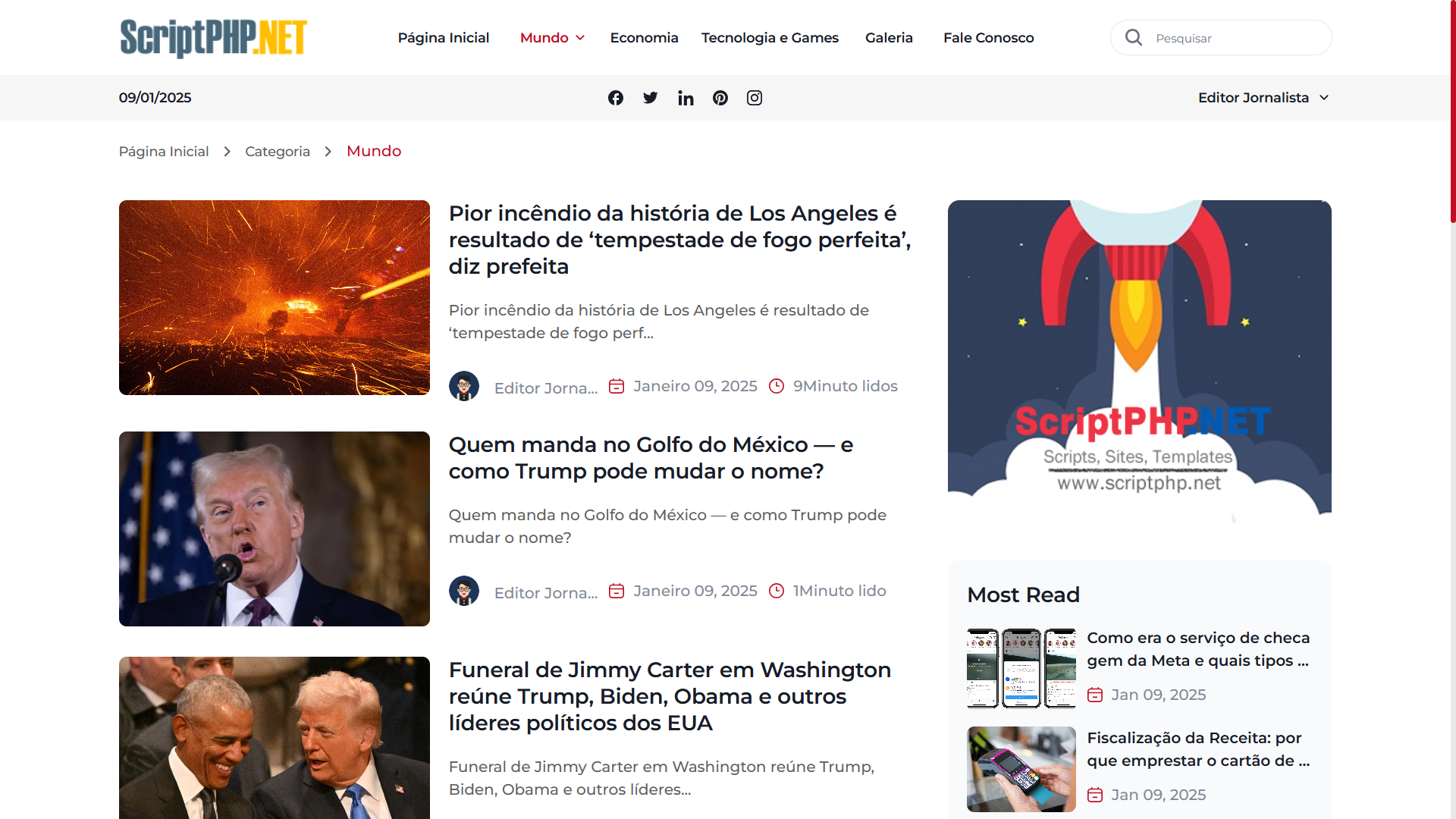
Task: Open the LinkedIn social icon
Action: (686, 98)
